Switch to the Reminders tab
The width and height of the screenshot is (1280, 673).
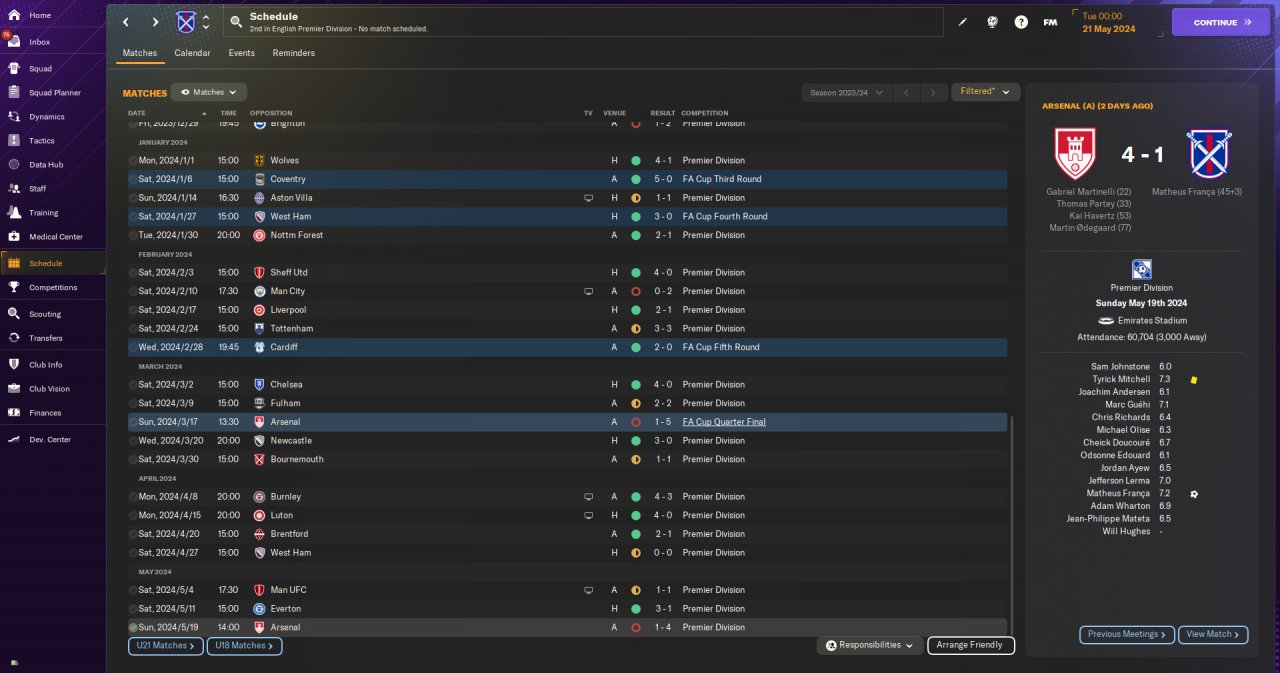(x=294, y=53)
